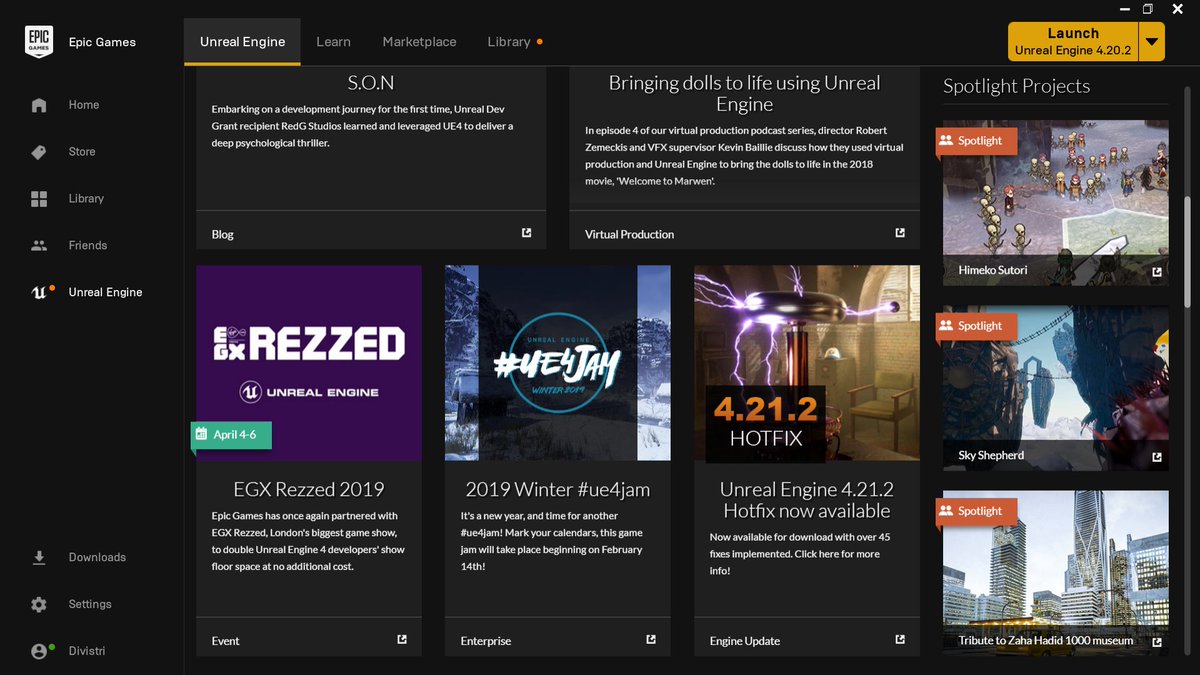The width and height of the screenshot is (1200, 675).
Task: Click external link icon on Engine Update card
Action: pos(900,639)
